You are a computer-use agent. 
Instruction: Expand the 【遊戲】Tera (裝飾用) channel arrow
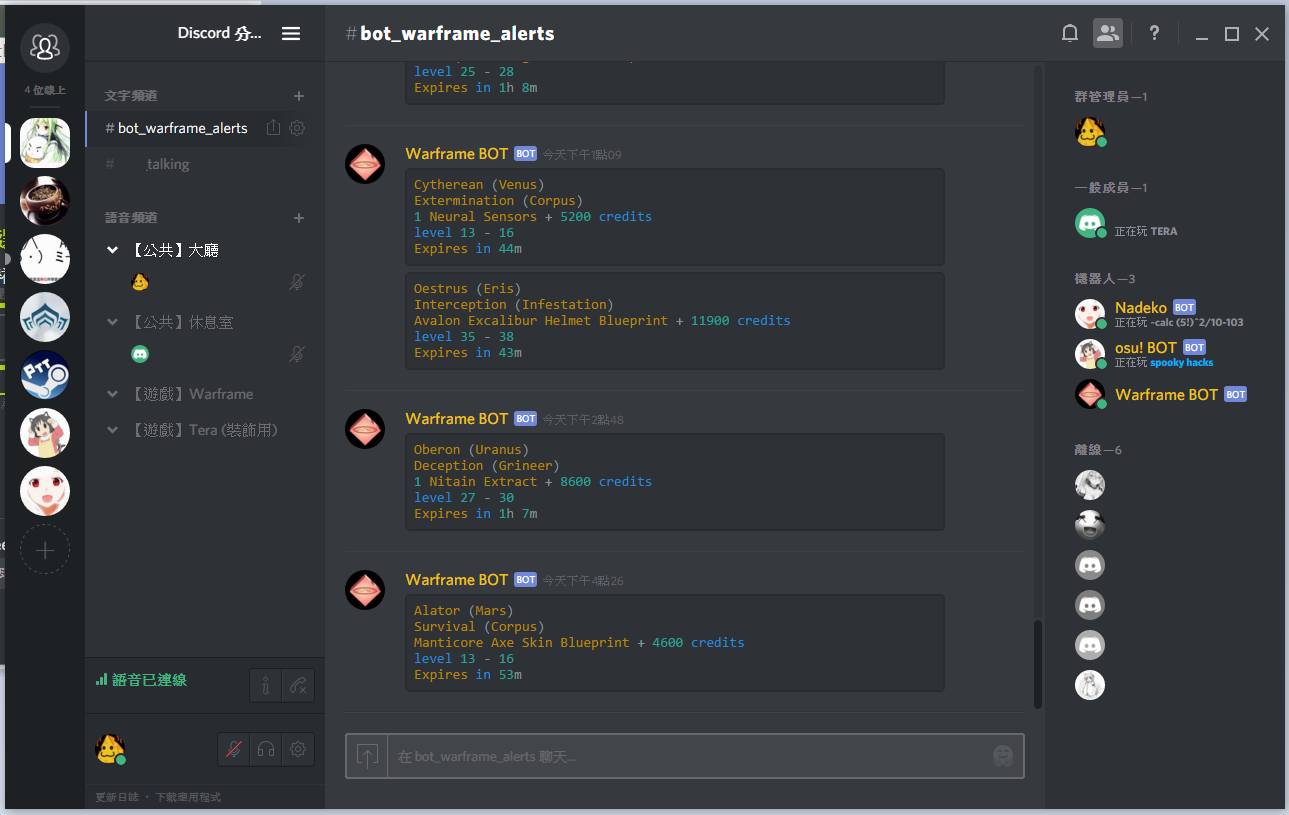[x=112, y=431]
